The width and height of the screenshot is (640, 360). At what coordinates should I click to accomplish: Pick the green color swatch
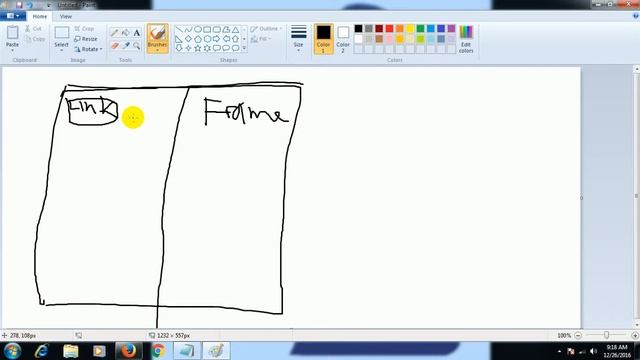[x=420, y=29]
